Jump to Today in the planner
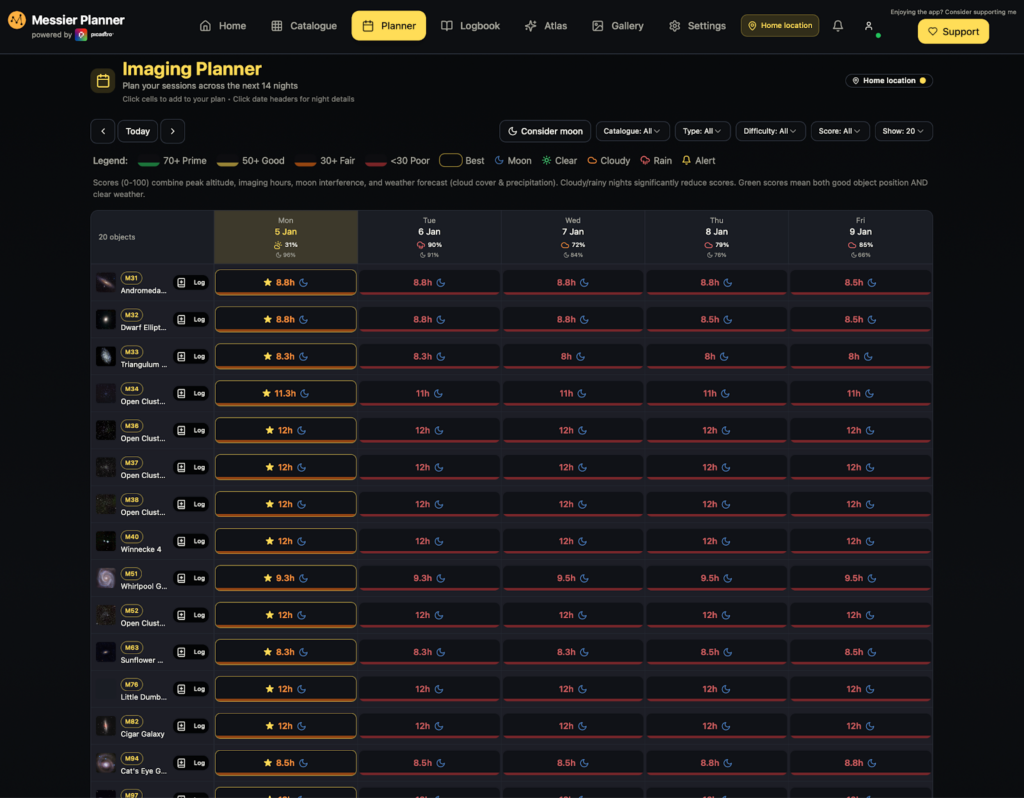Screen dimensions: 1024x798 [138, 131]
